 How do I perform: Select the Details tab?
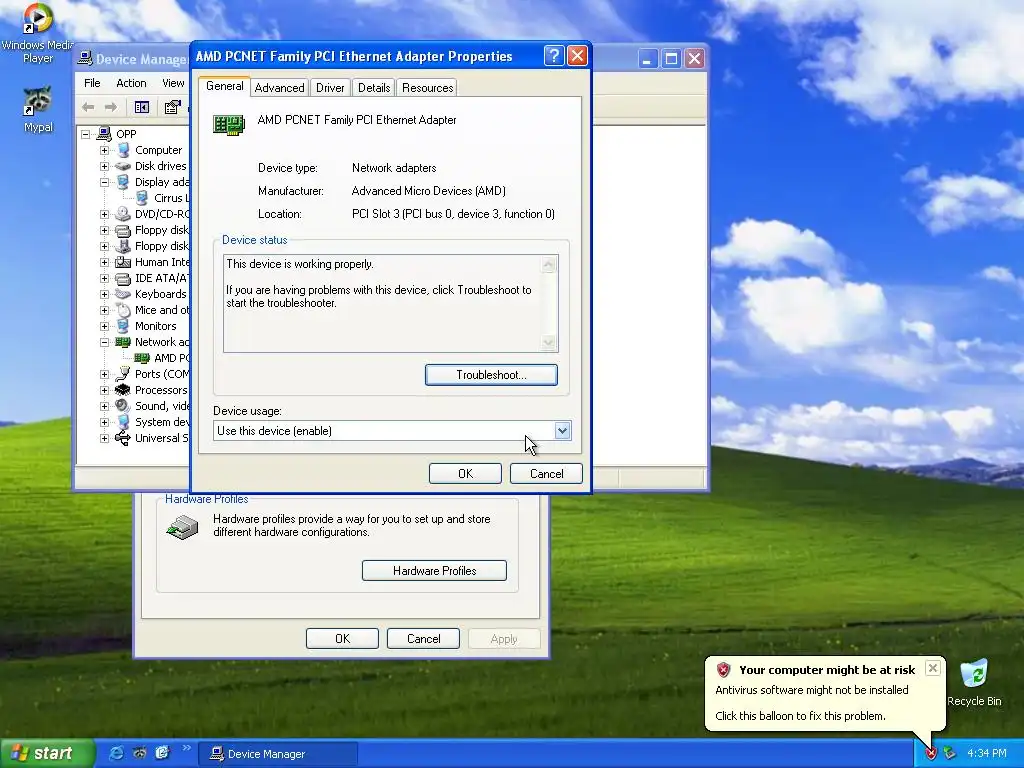(x=374, y=88)
